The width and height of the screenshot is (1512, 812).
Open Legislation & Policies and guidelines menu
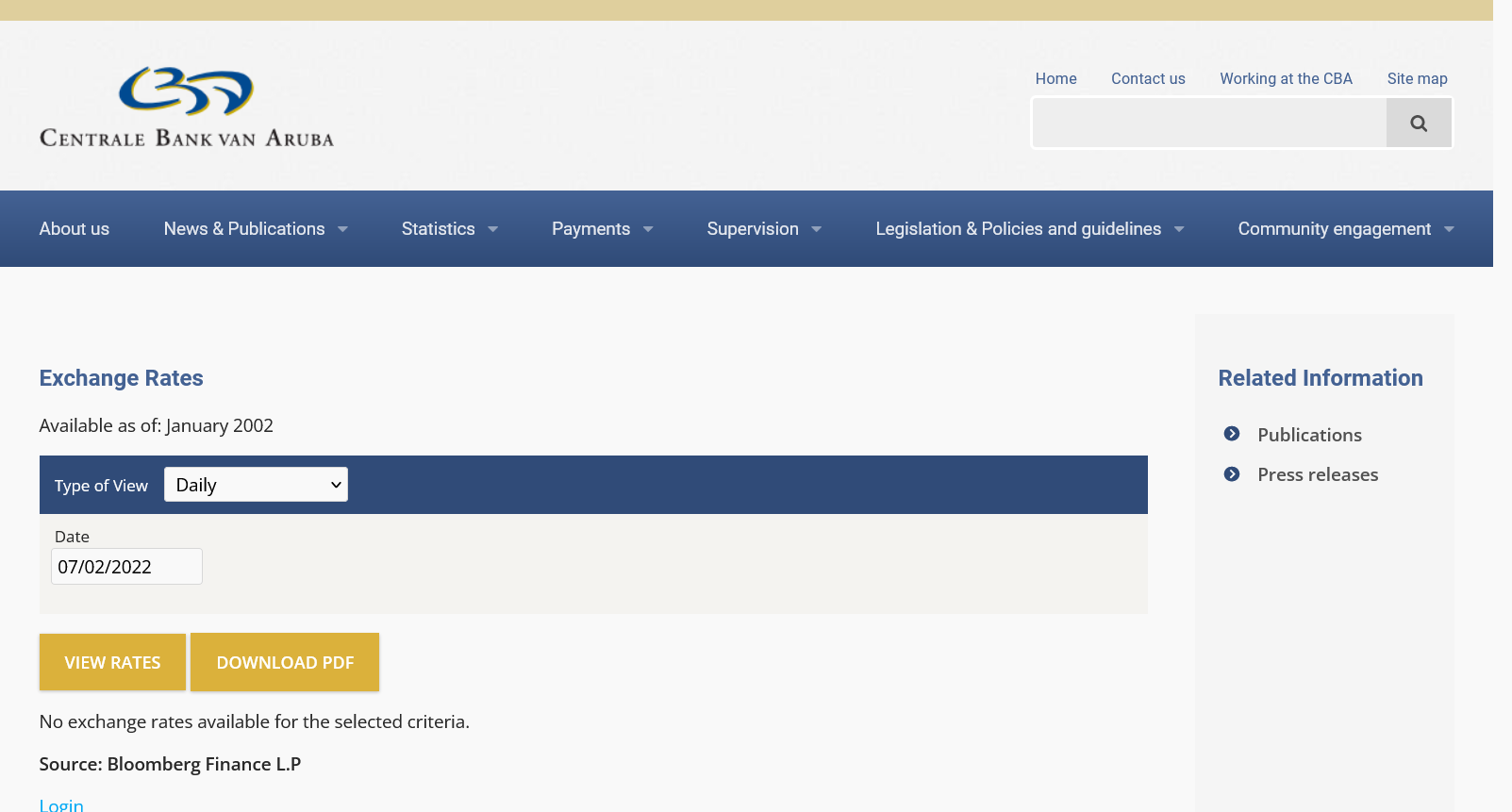tap(1018, 229)
